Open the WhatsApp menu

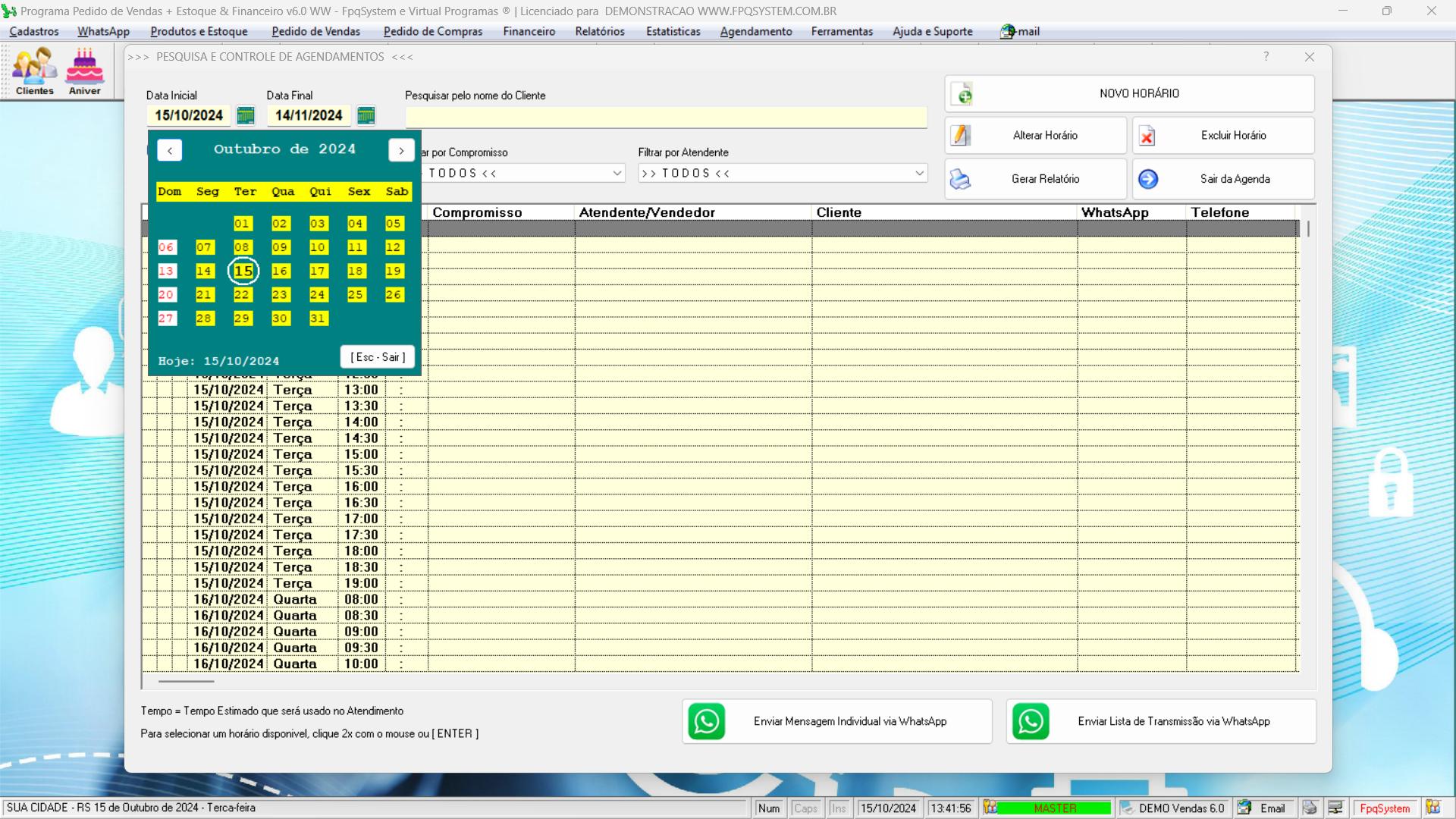pos(103,31)
